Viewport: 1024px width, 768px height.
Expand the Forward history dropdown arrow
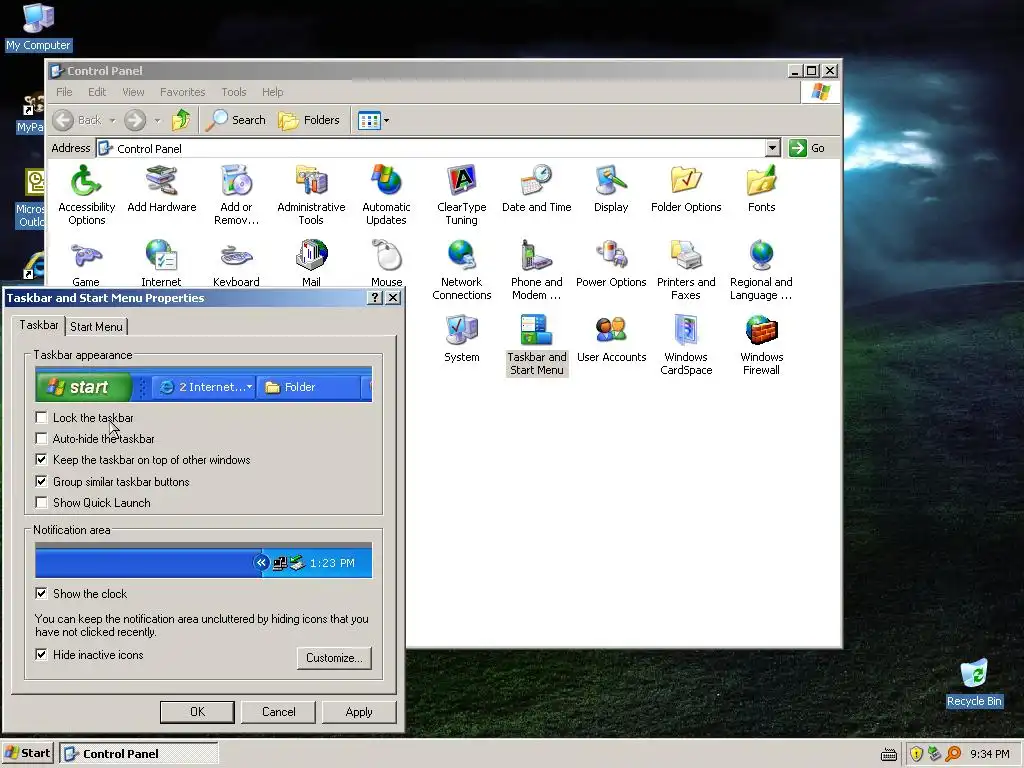click(157, 120)
